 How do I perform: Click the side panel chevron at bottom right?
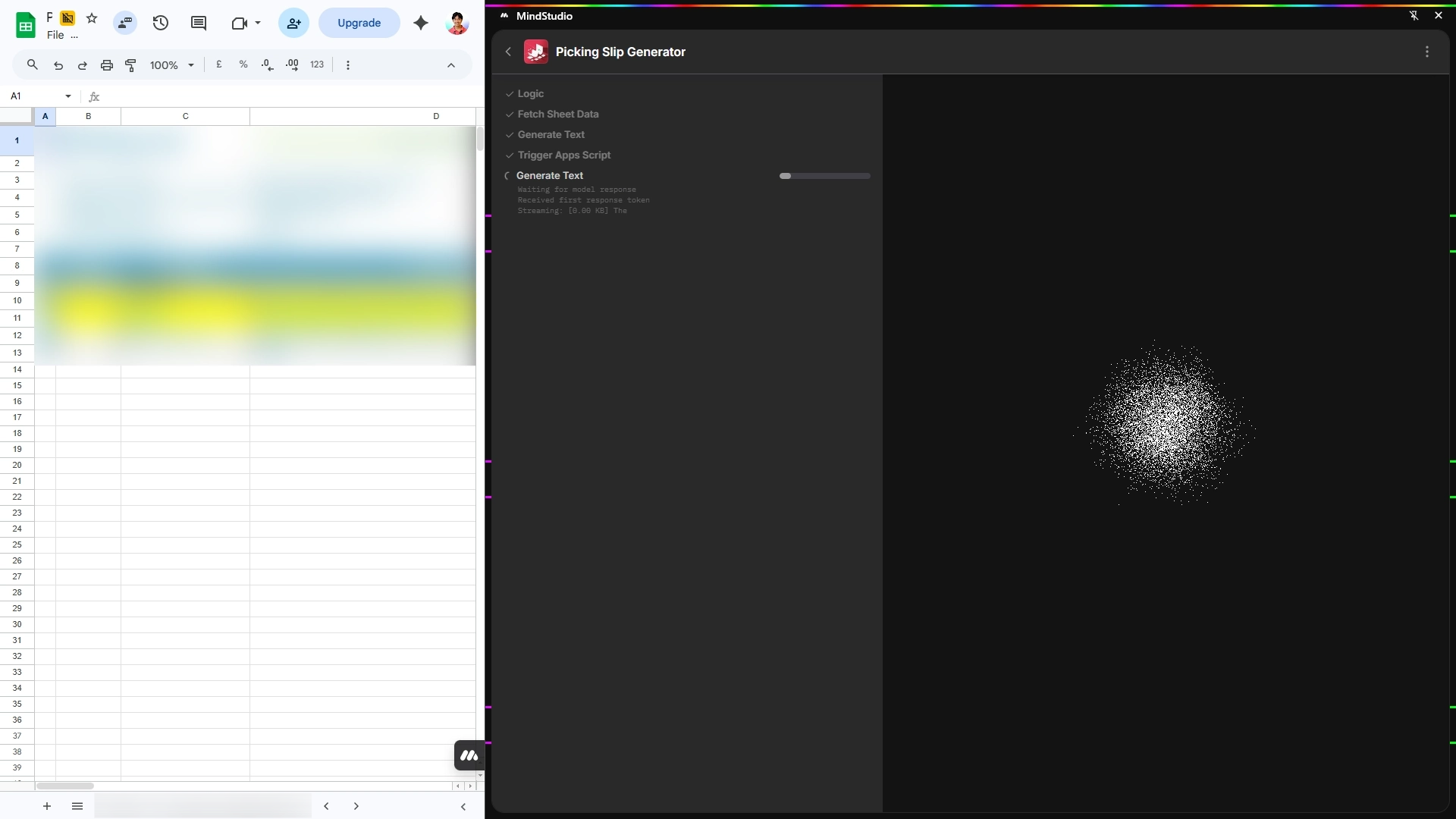click(463, 807)
